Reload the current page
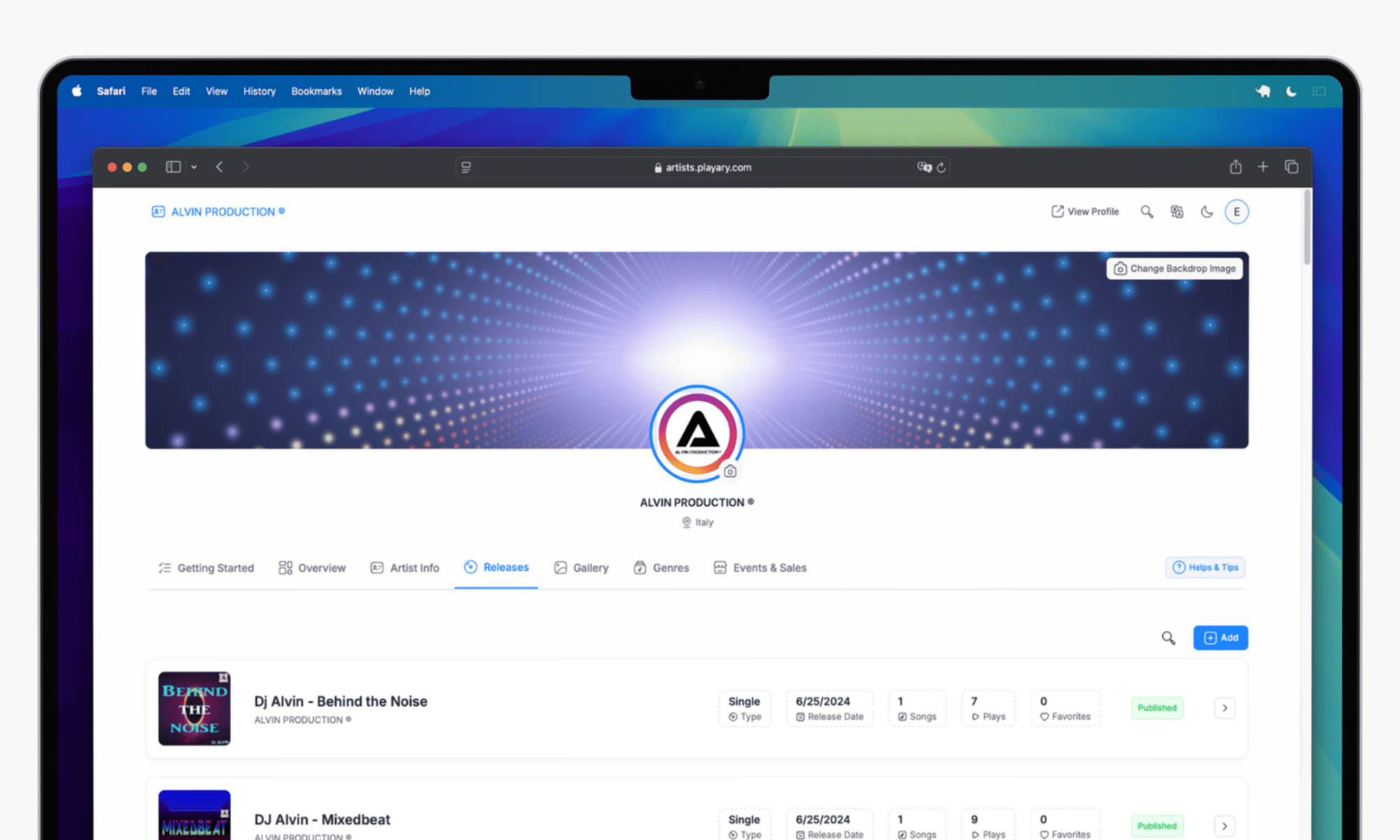Image resolution: width=1400 pixels, height=840 pixels. pos(941,167)
